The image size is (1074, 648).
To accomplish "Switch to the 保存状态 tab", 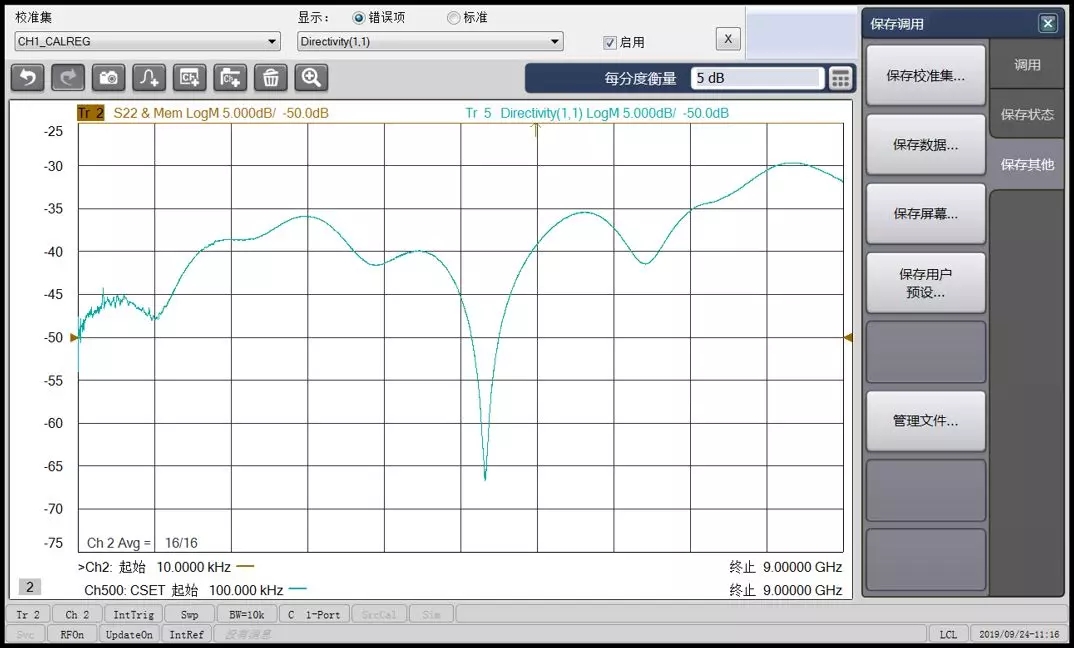I will pos(1027,114).
